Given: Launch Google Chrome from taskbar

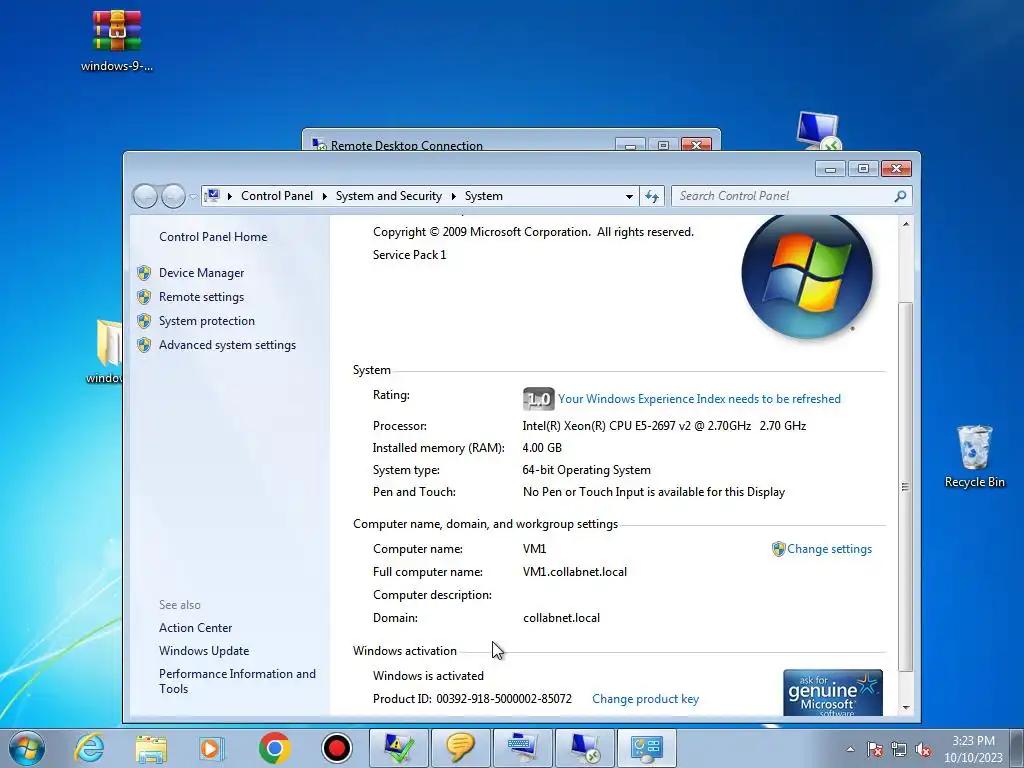Looking at the screenshot, I should pos(274,748).
